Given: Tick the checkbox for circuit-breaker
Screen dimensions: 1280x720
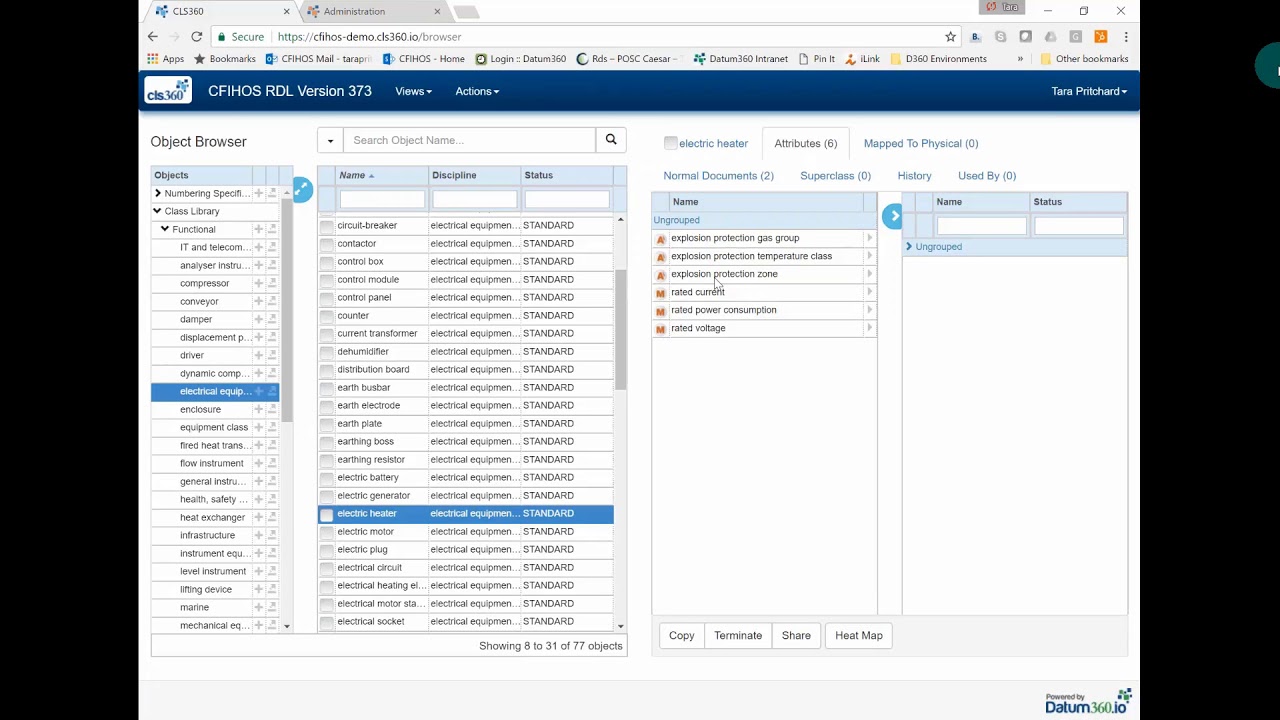Looking at the screenshot, I should point(326,226).
